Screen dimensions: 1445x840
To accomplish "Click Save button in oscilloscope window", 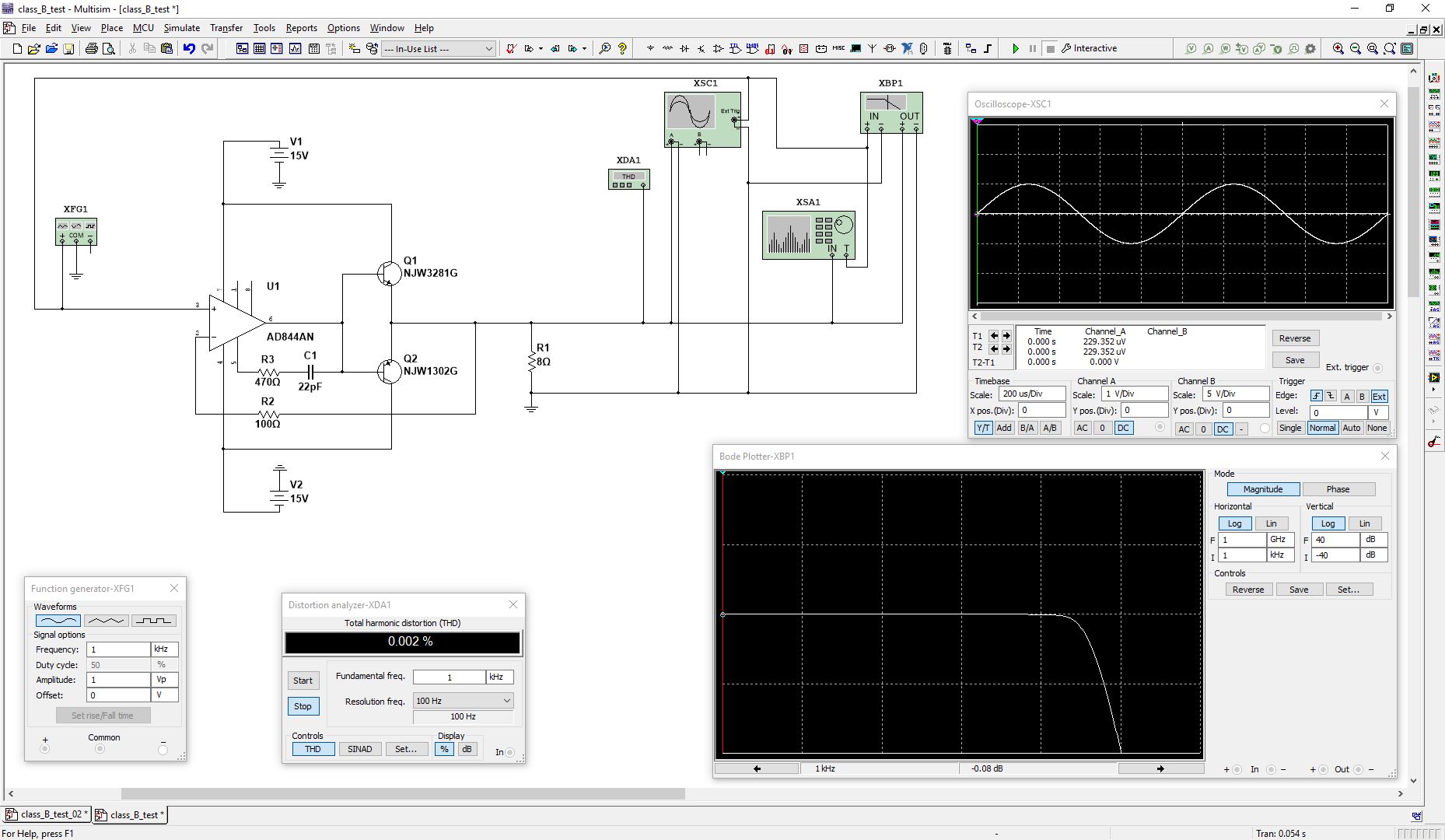I will (x=1295, y=360).
